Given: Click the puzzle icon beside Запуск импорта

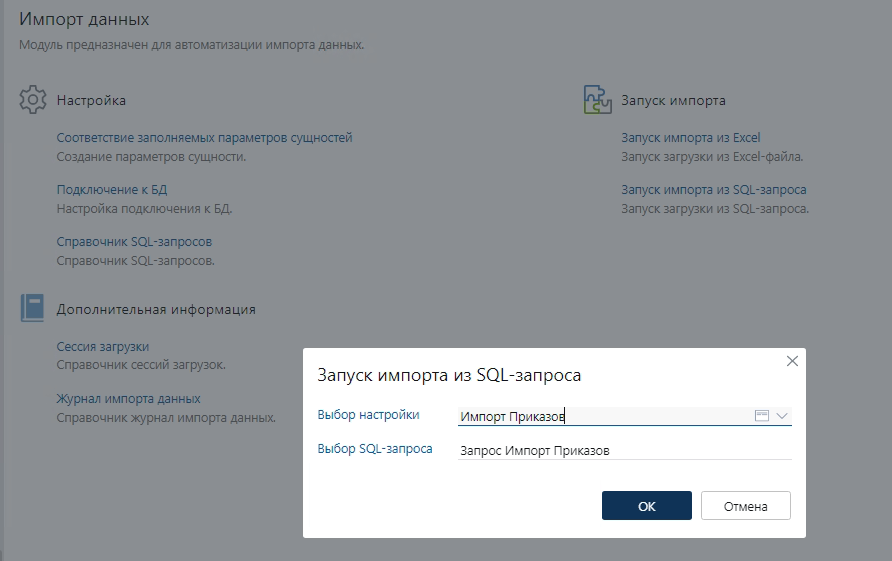Looking at the screenshot, I should (x=597, y=100).
